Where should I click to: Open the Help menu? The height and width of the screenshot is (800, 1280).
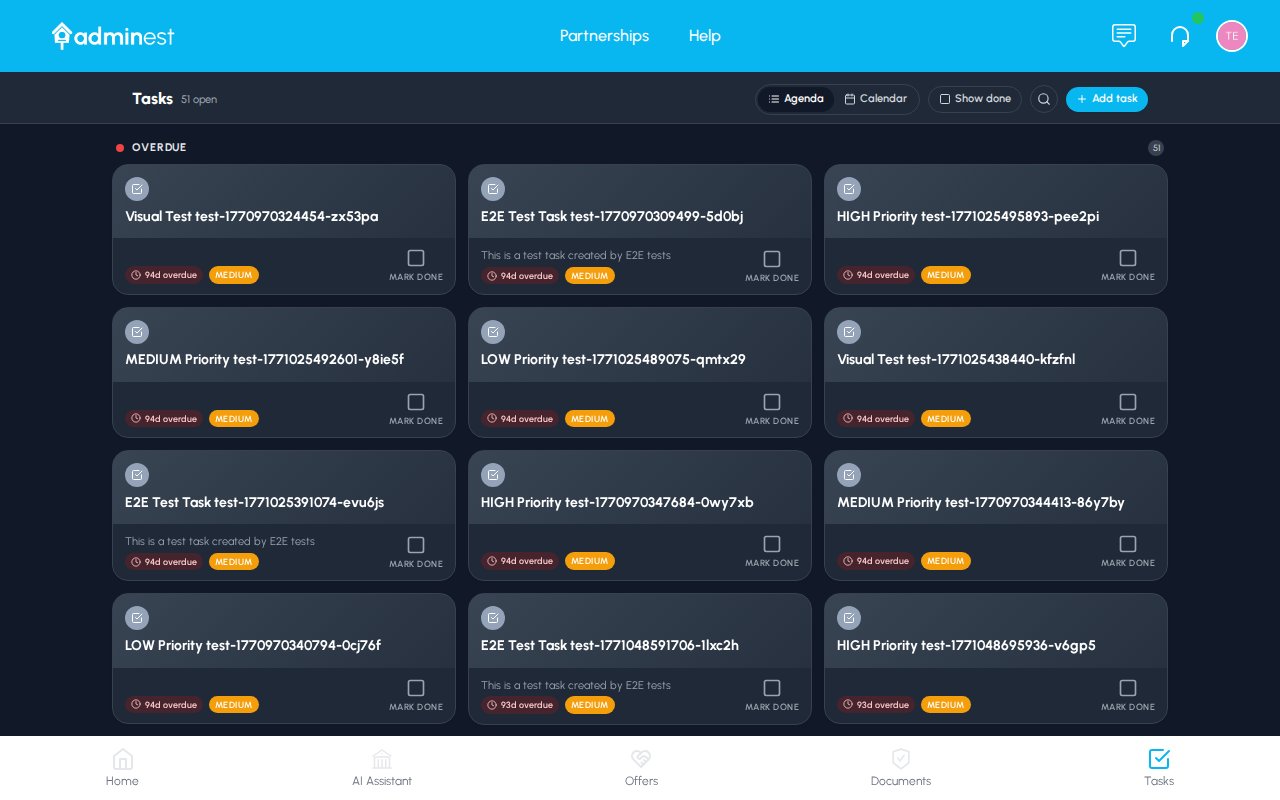[x=705, y=36]
